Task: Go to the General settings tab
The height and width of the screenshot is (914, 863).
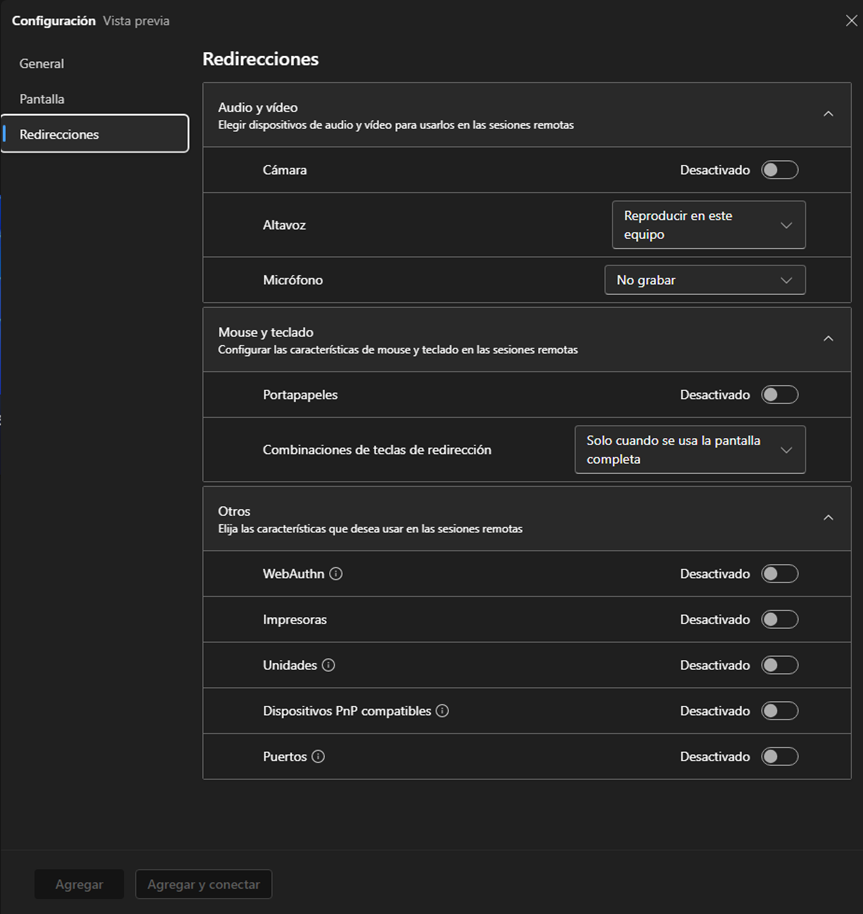Action: click(x=42, y=64)
